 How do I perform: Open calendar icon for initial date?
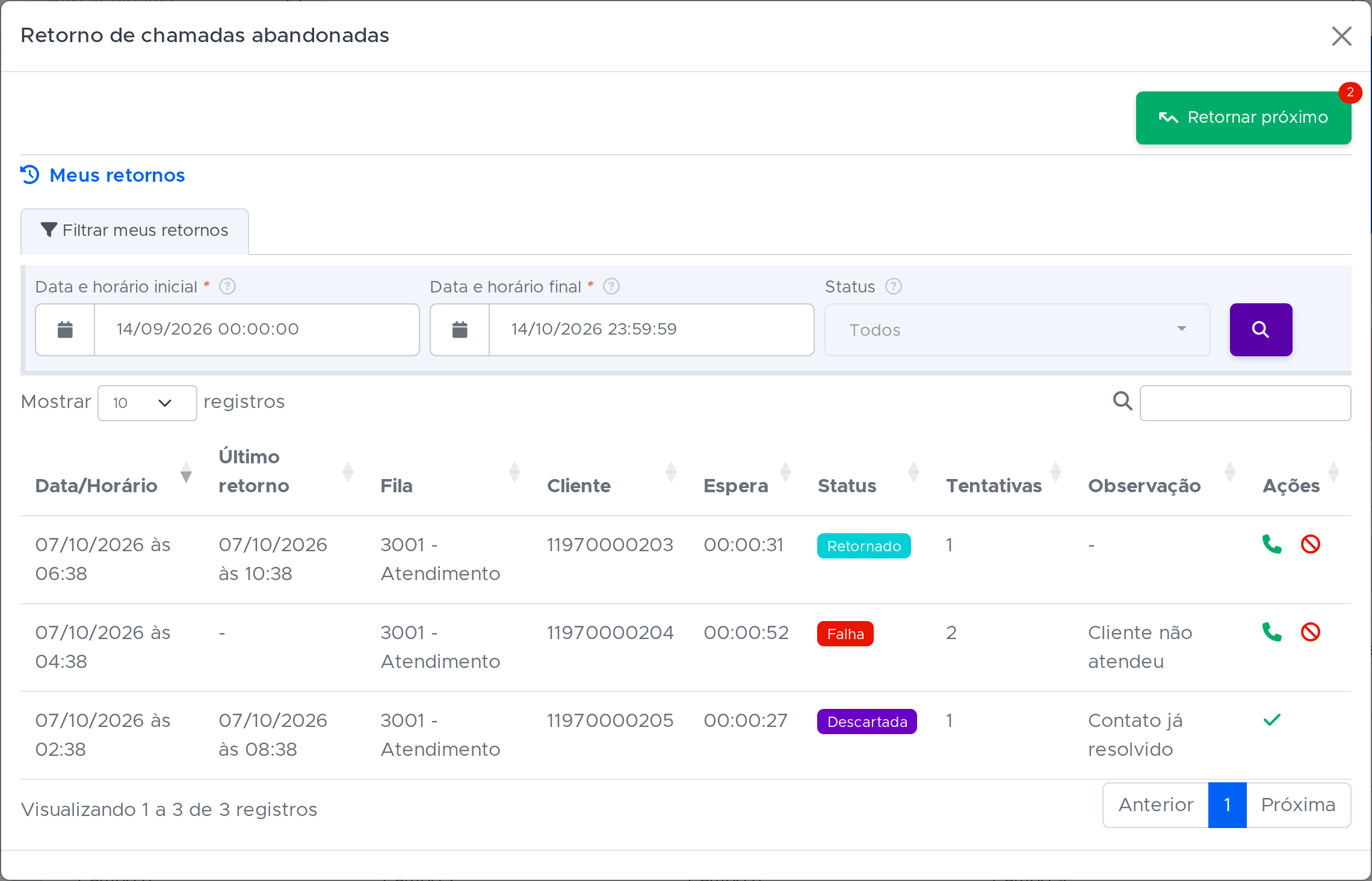click(x=65, y=330)
